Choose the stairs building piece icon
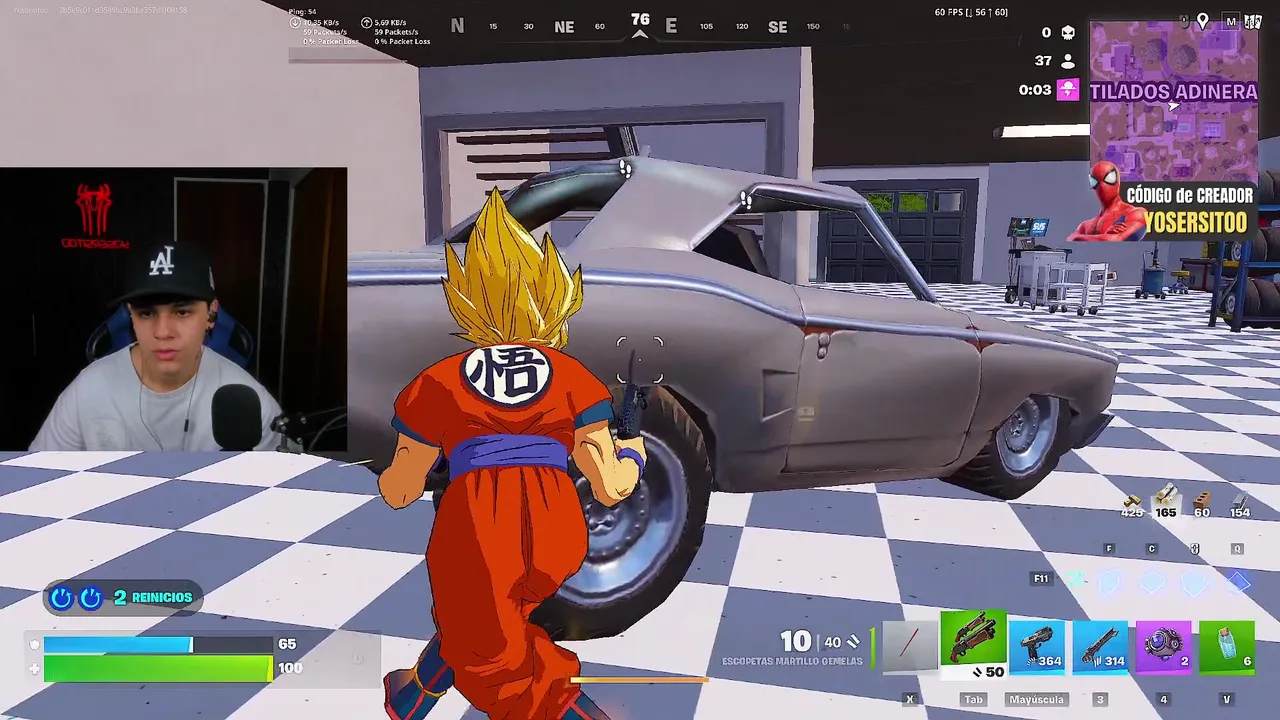Screen dimensions: 1280x720 point(1195,581)
